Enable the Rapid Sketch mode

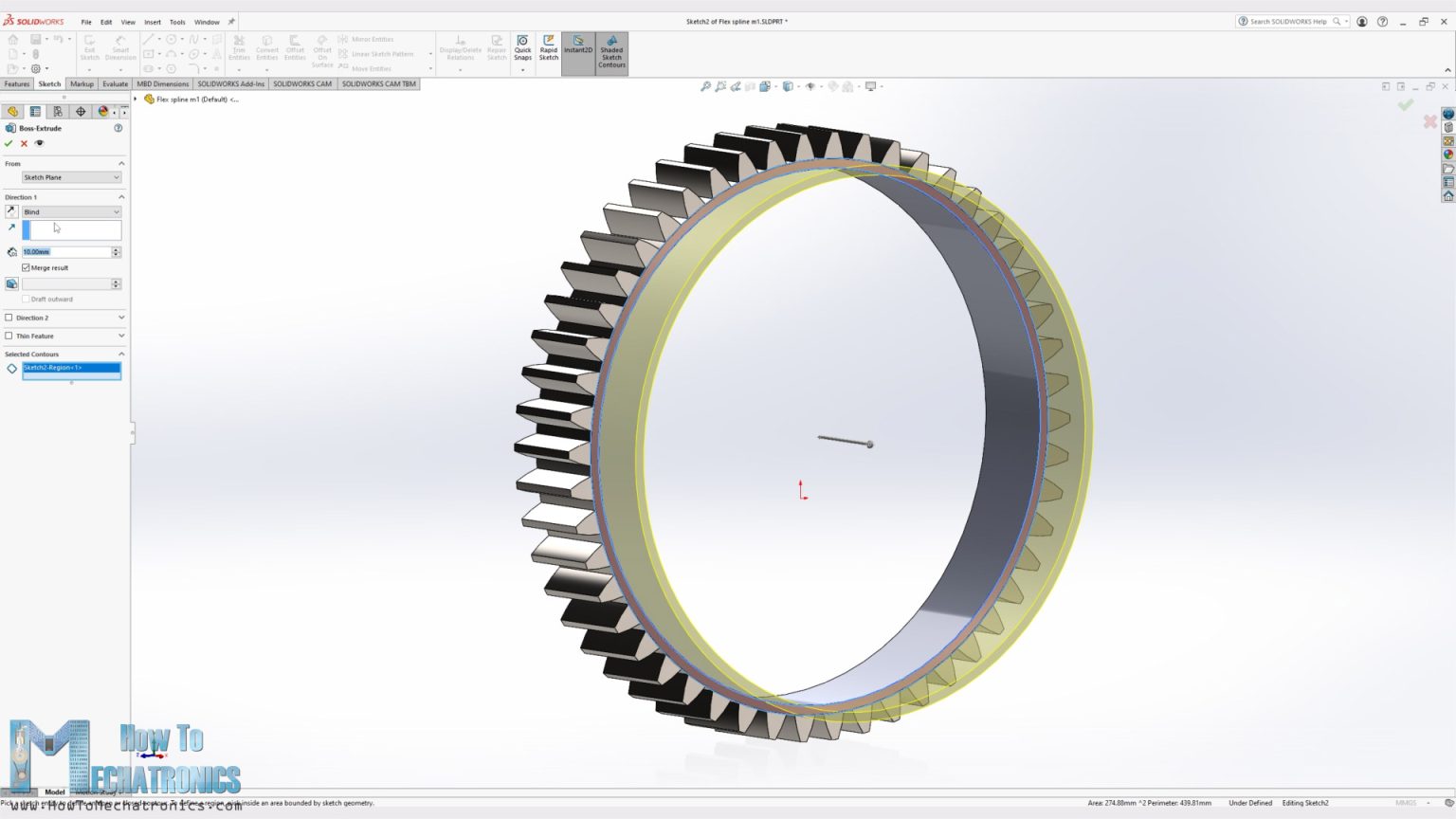pyautogui.click(x=549, y=49)
